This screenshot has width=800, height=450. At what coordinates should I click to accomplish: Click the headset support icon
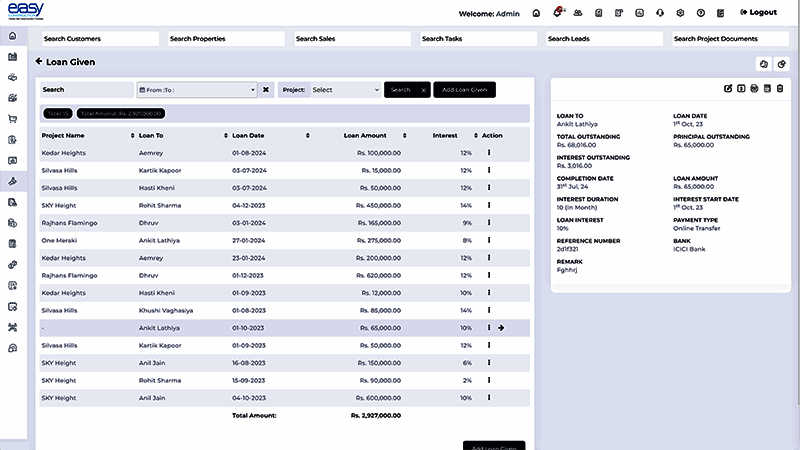tap(660, 13)
